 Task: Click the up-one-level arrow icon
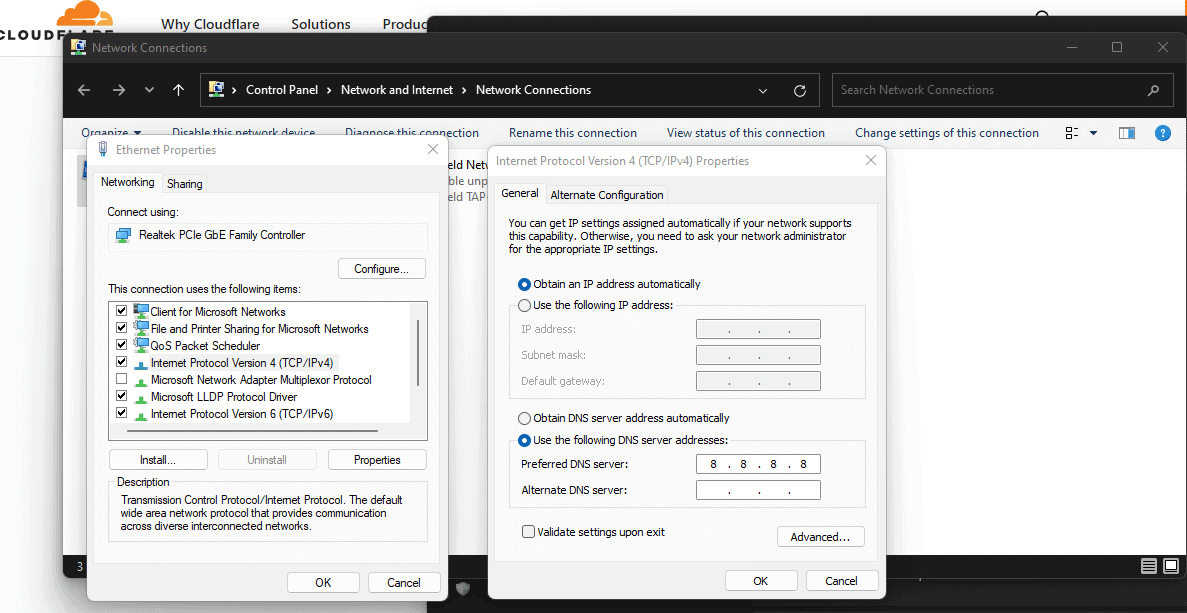coord(178,89)
